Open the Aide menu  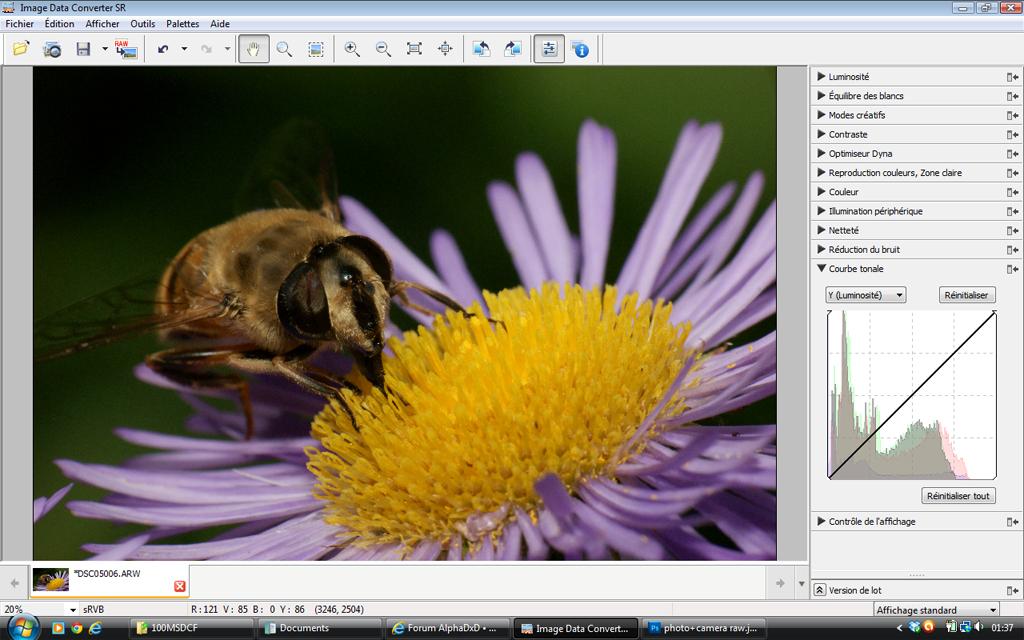point(220,24)
